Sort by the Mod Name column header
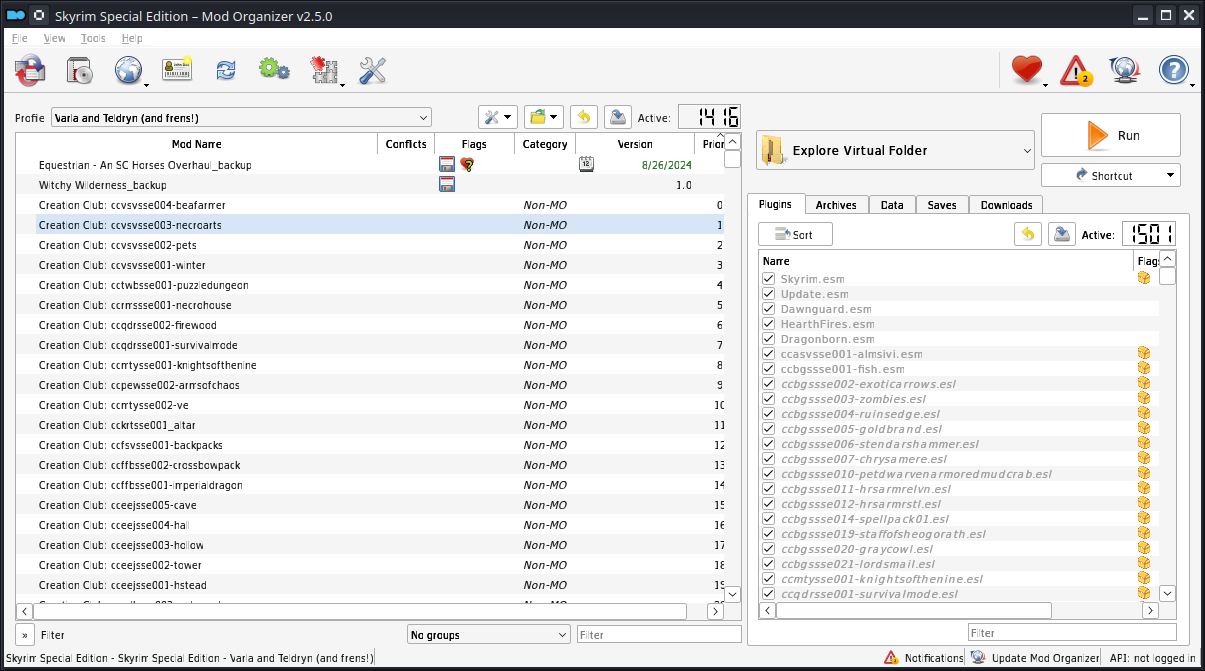Viewport: 1205px width, 671px height. point(197,144)
